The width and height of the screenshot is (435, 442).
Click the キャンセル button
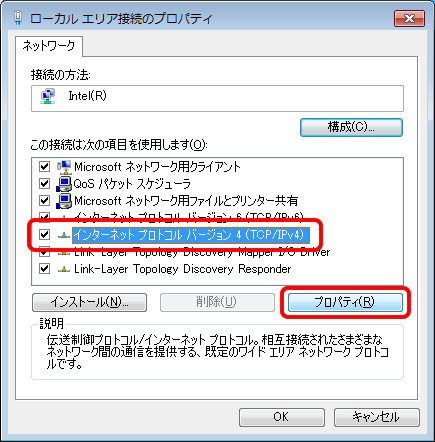tap(376, 417)
